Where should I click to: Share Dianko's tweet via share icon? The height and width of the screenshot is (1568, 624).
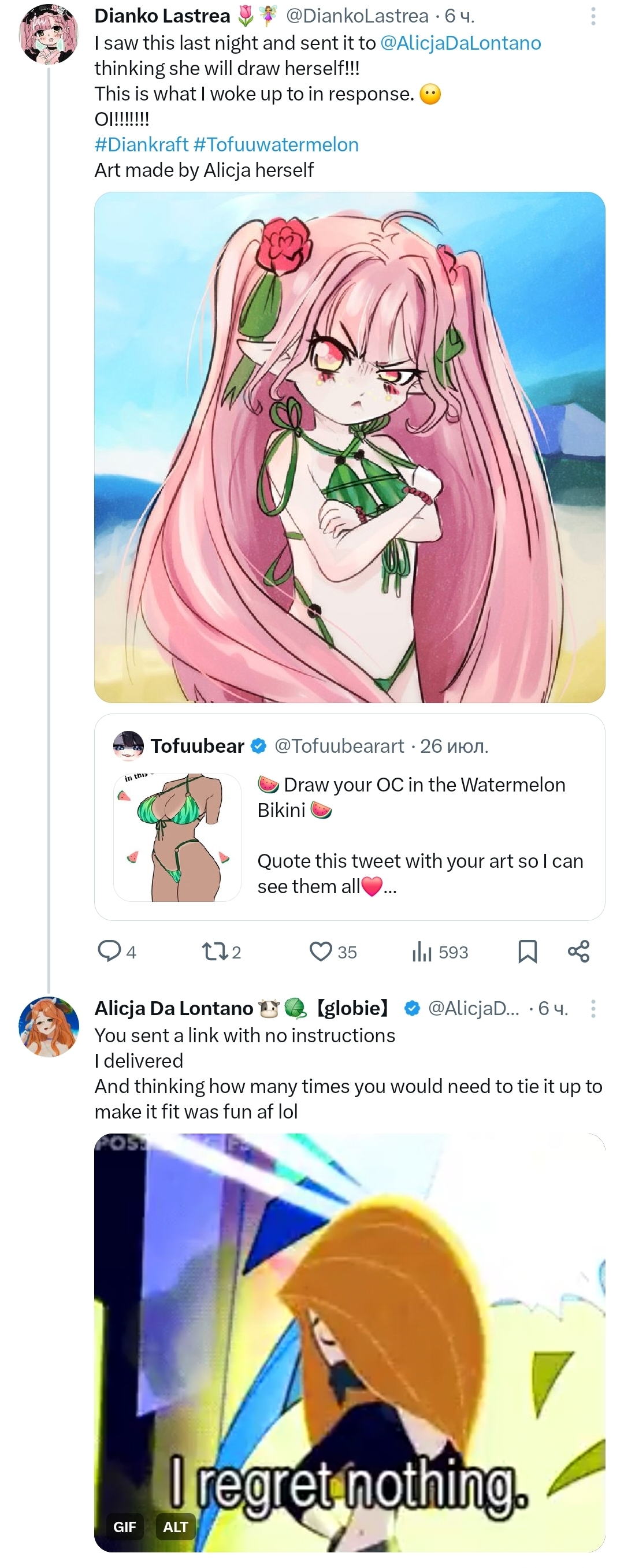pyautogui.click(x=578, y=952)
